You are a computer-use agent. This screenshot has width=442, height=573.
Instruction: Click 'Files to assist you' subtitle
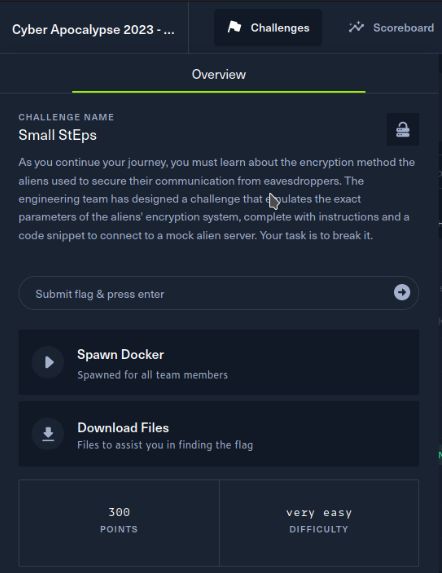point(165,445)
